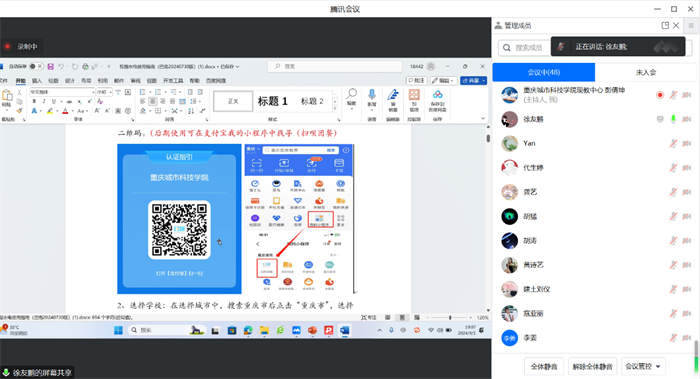Click the Undo arrow in Word toolbar
This screenshot has height=379, width=700.
tap(61, 67)
